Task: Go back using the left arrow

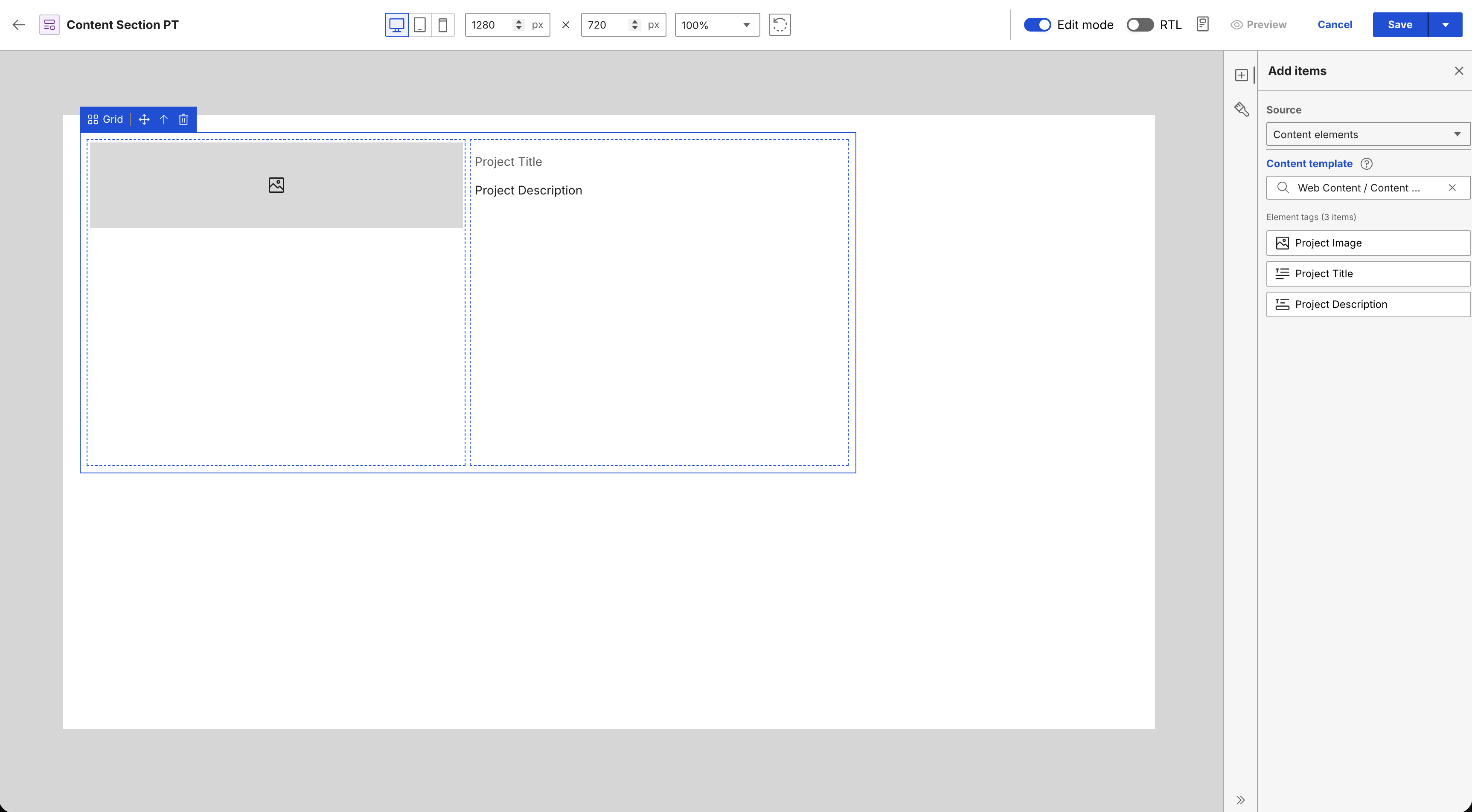Action: (x=19, y=25)
